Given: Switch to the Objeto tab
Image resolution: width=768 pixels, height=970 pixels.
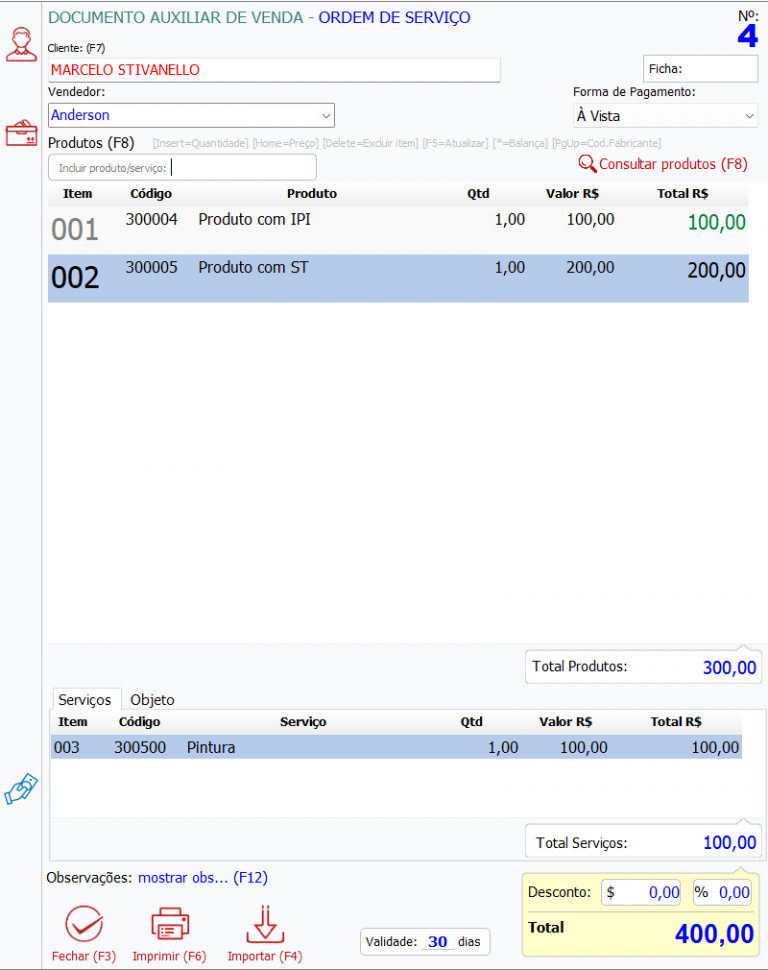Looking at the screenshot, I should (152, 700).
